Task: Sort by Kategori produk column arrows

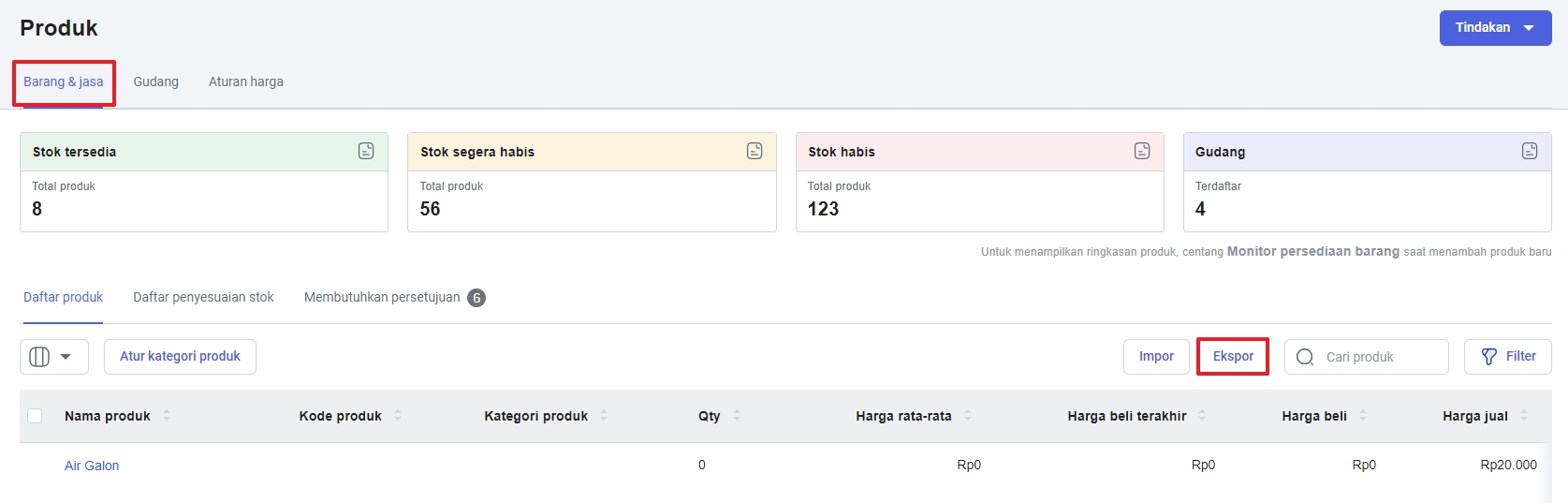Action: pos(604,416)
